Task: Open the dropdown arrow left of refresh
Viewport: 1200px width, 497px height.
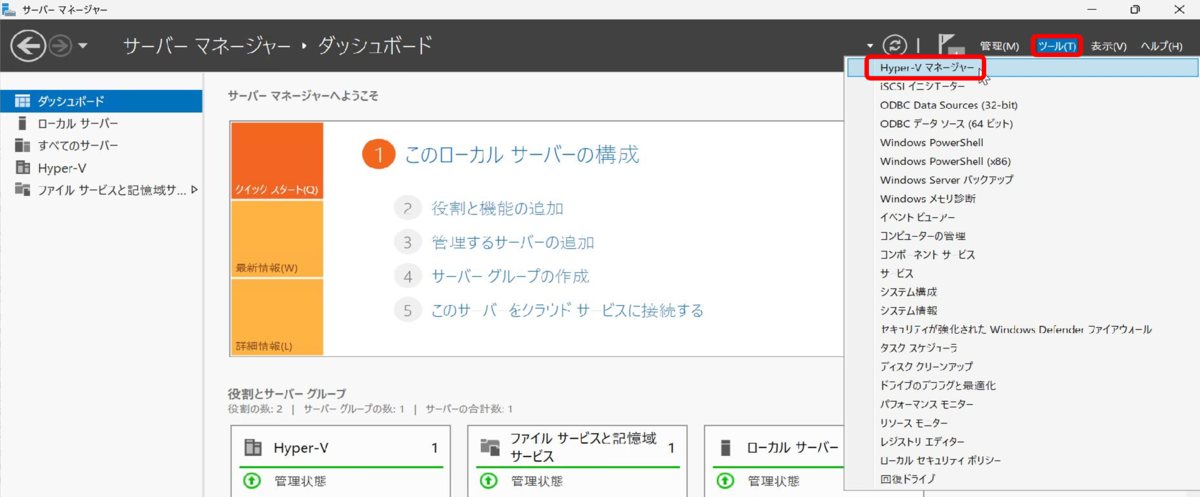Action: click(870, 46)
